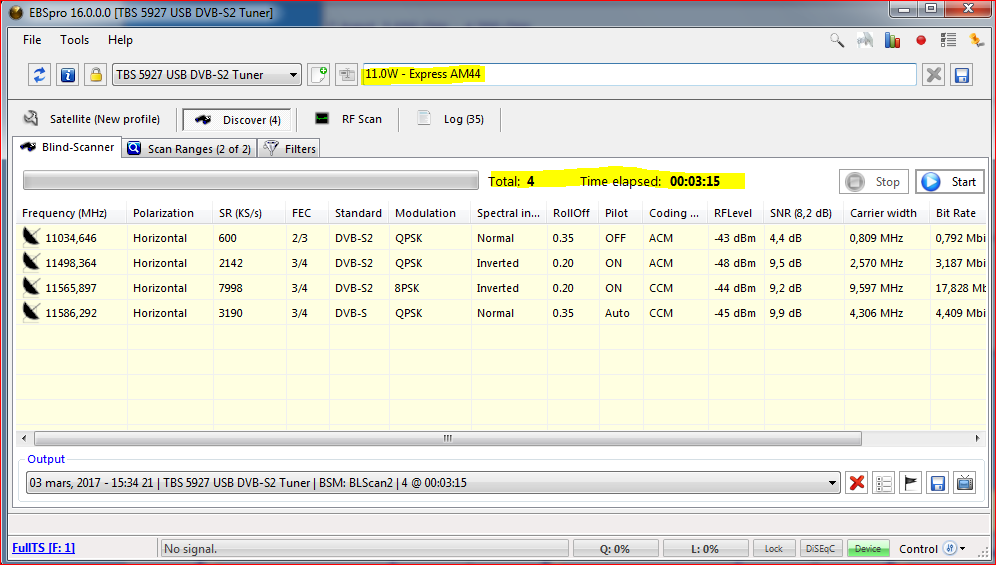Open the bar chart spectrum icon
The image size is (996, 565).
(x=893, y=41)
